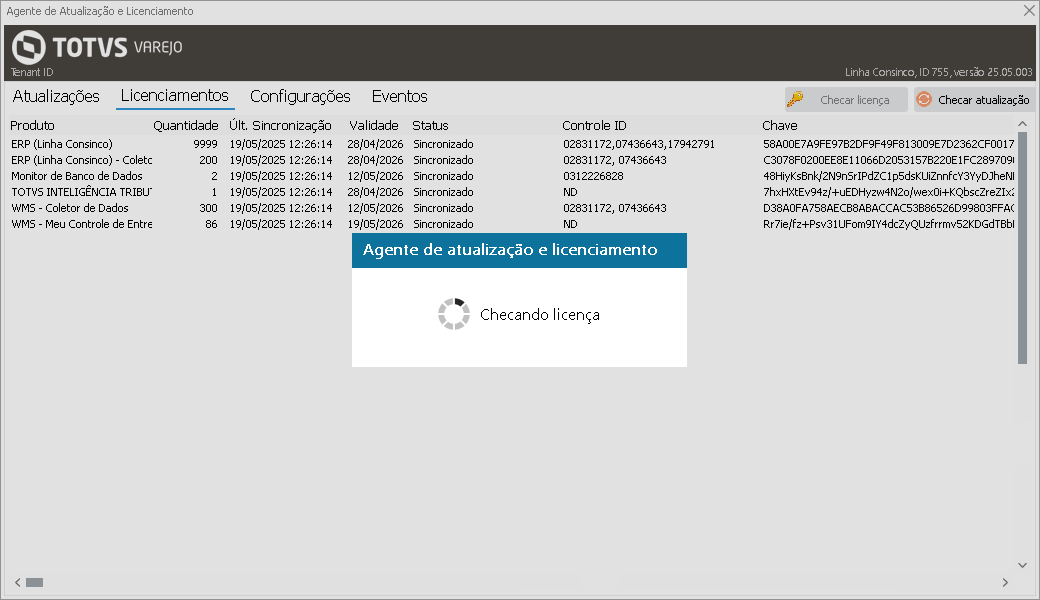The image size is (1040, 600).
Task: Click the horizontal scrollbar left arrow
Action: click(18, 582)
